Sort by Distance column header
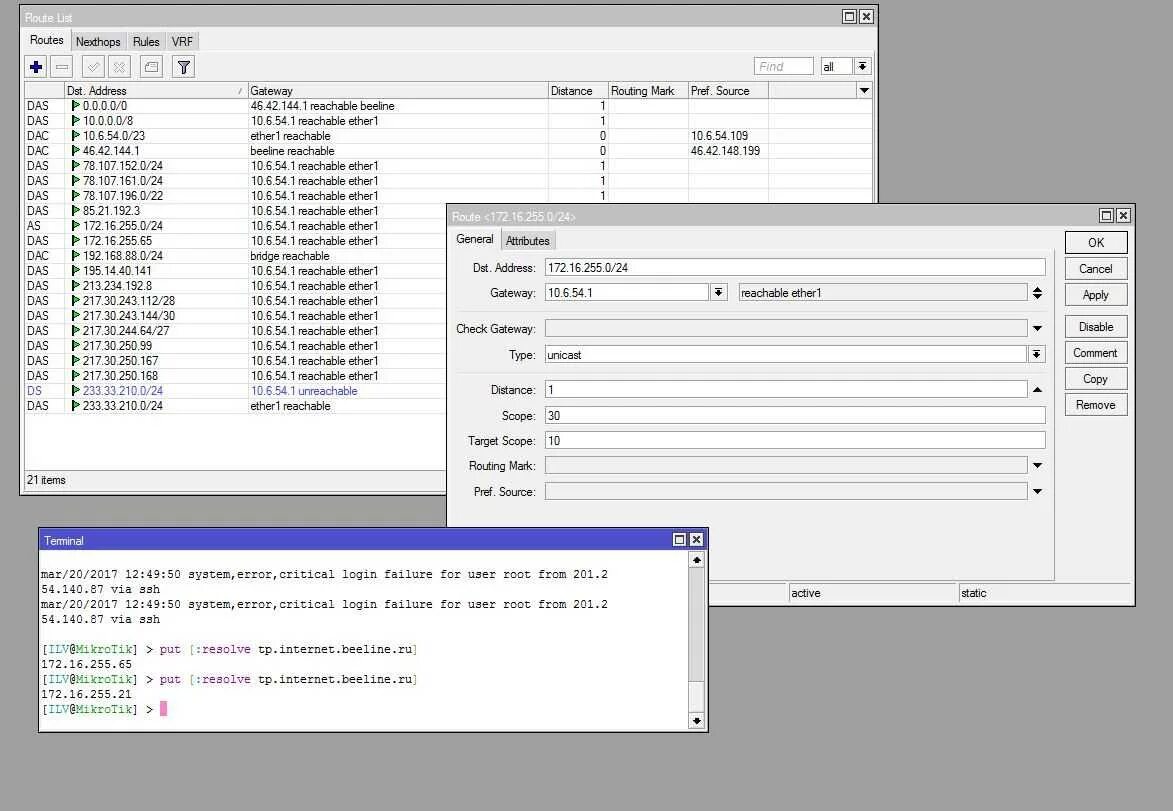This screenshot has width=1173, height=811. click(x=578, y=91)
